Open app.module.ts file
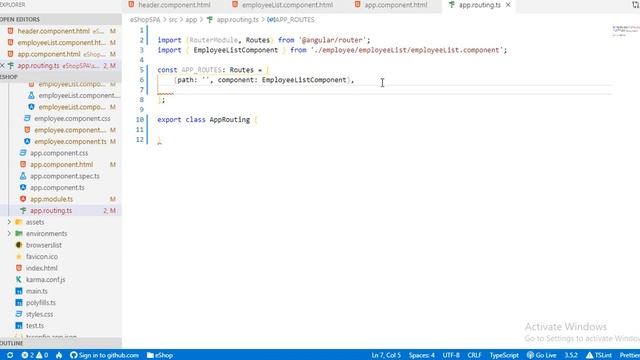 coord(51,199)
